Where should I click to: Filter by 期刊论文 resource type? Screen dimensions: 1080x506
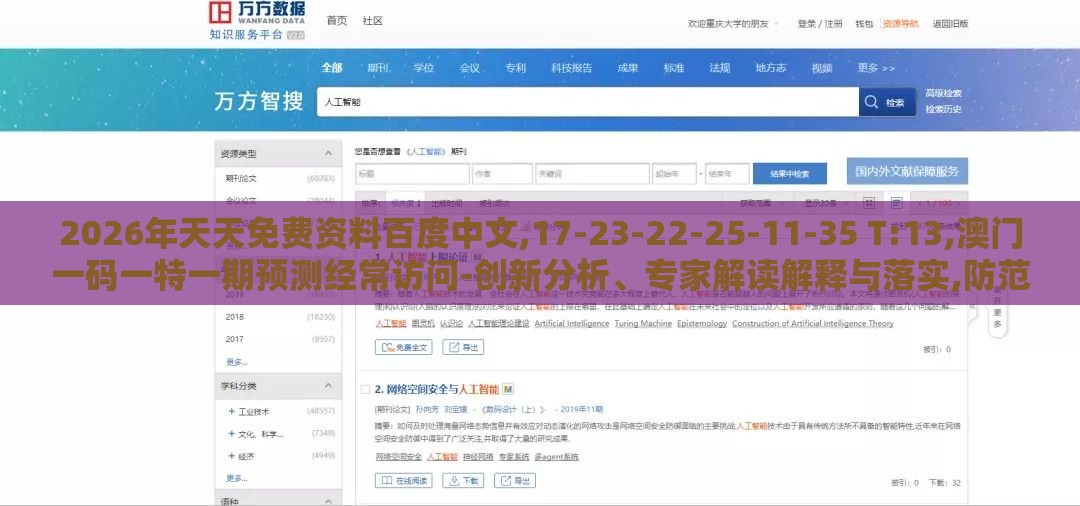241,178
